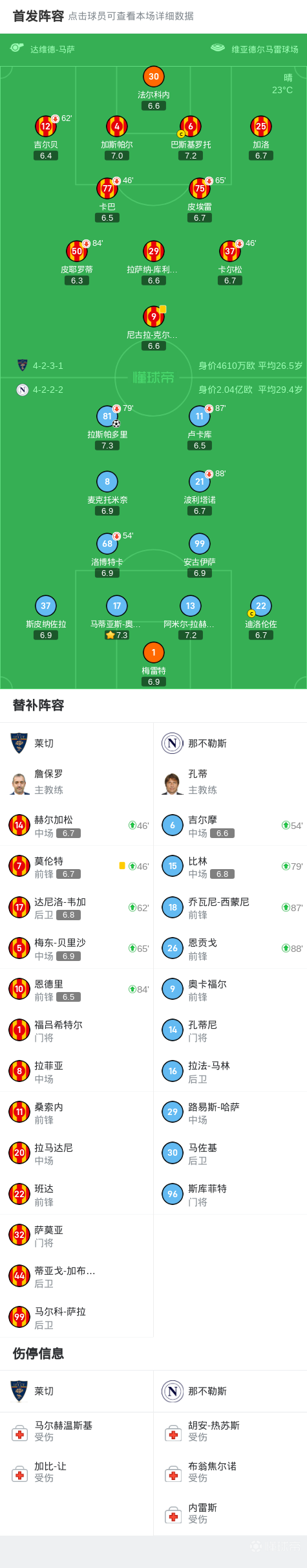Tap 莱切 team name in substitutes header

(x=44, y=744)
